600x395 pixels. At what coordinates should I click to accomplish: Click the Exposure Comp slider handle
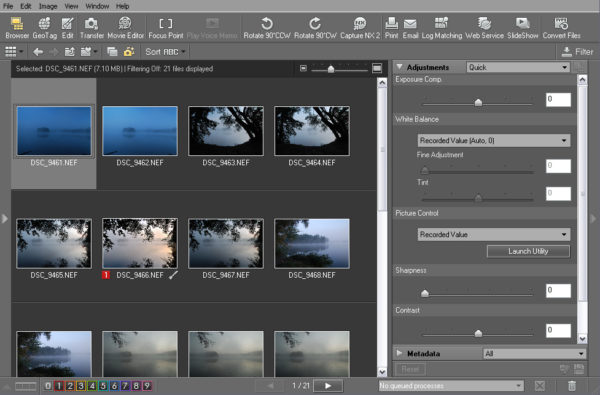click(x=478, y=103)
